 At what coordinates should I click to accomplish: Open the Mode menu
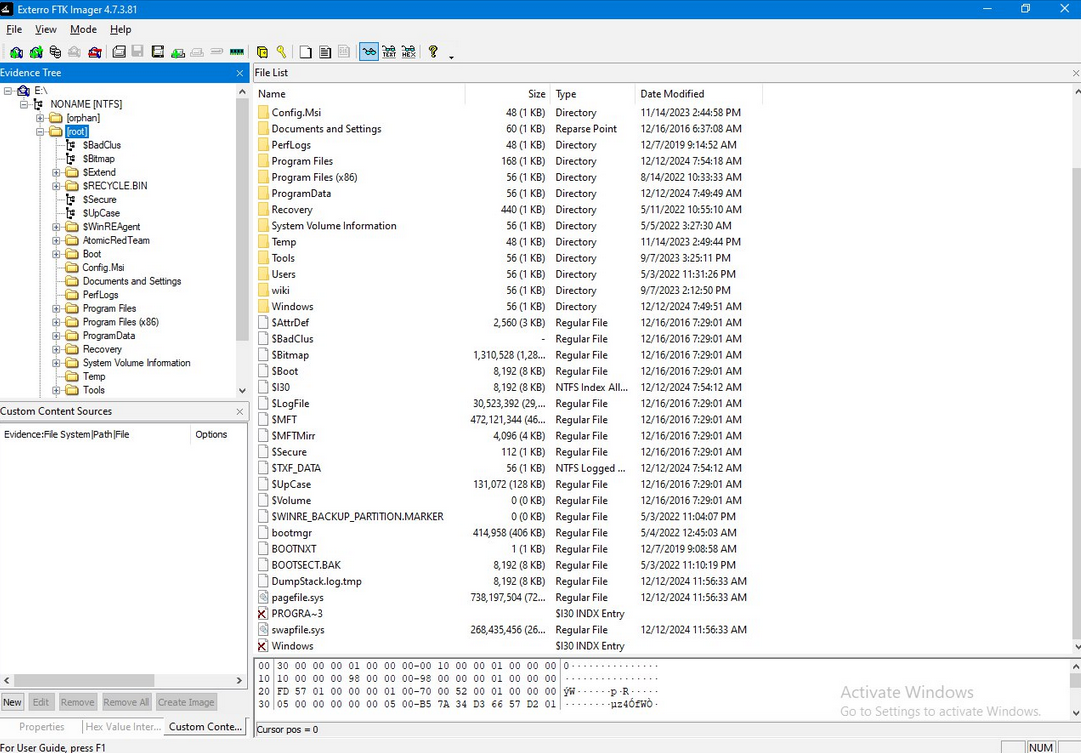pos(83,30)
